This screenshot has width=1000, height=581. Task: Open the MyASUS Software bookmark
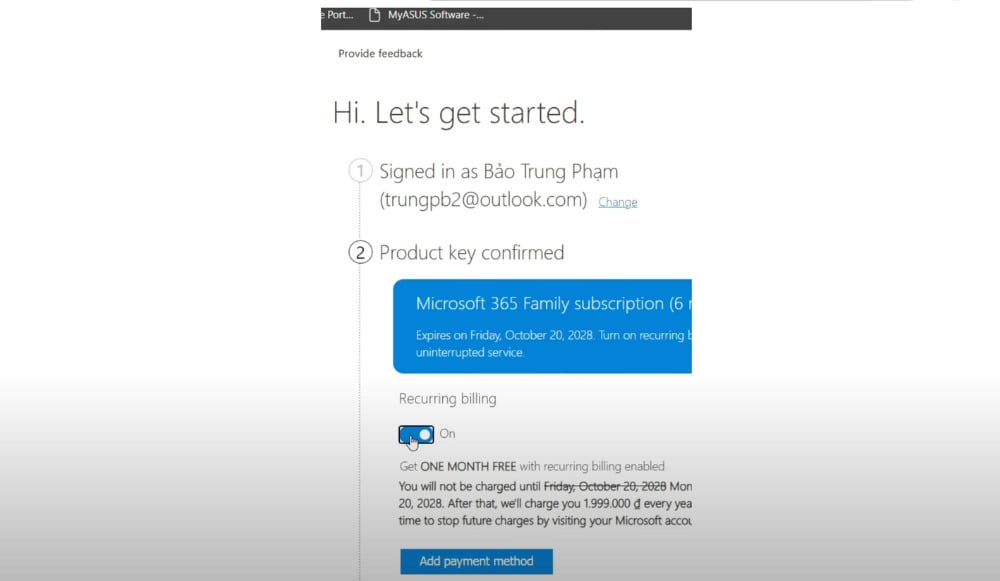[435, 15]
